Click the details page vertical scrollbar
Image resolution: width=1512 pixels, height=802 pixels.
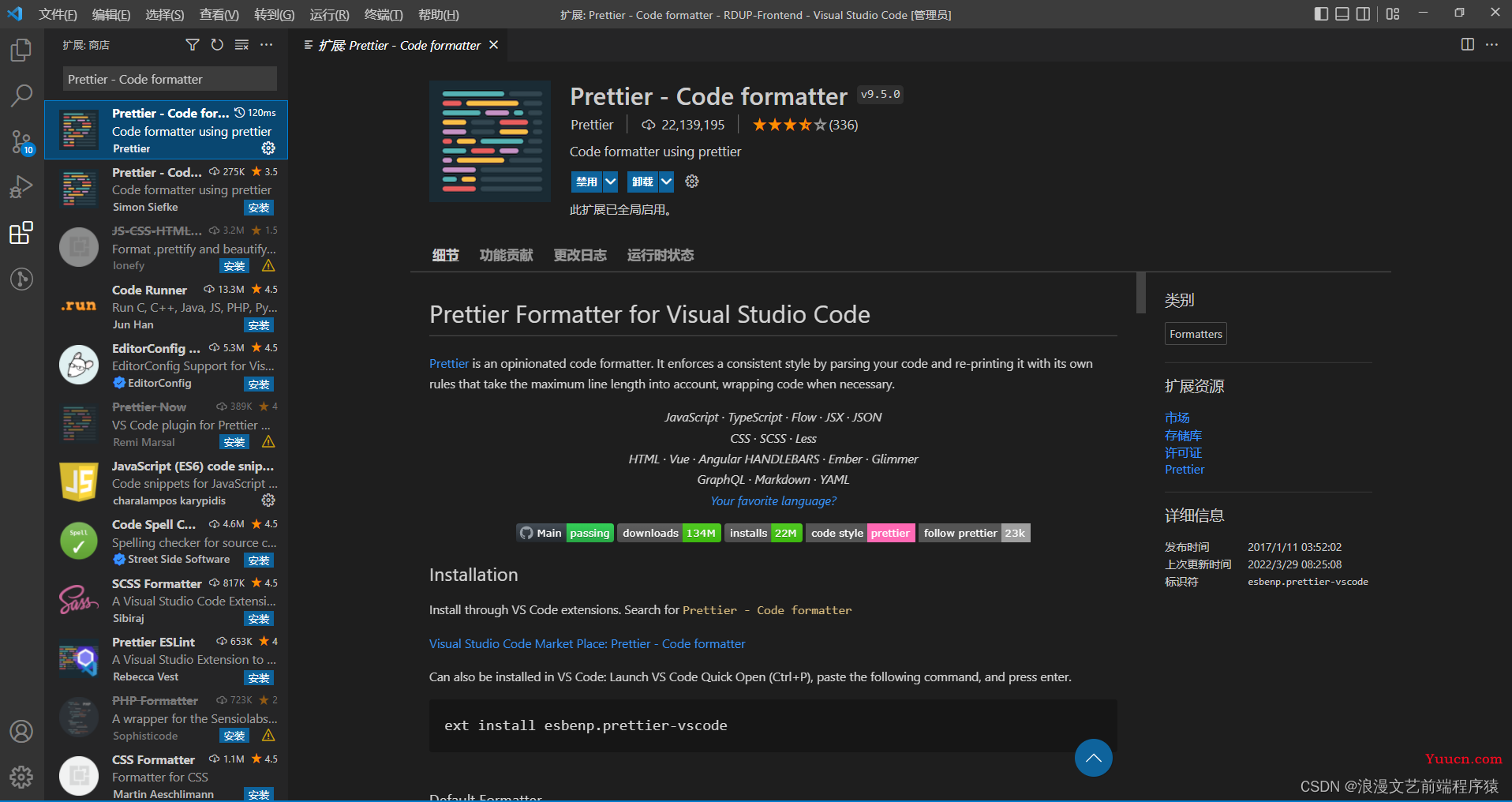click(x=1140, y=293)
